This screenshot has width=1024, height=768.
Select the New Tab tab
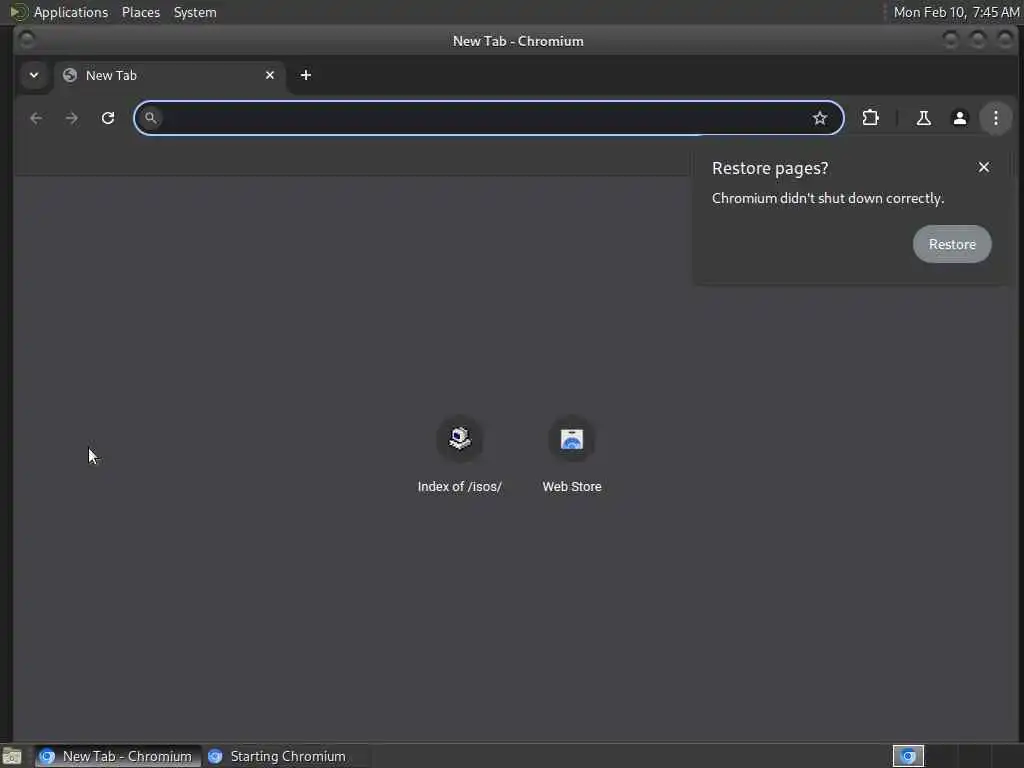coord(168,75)
